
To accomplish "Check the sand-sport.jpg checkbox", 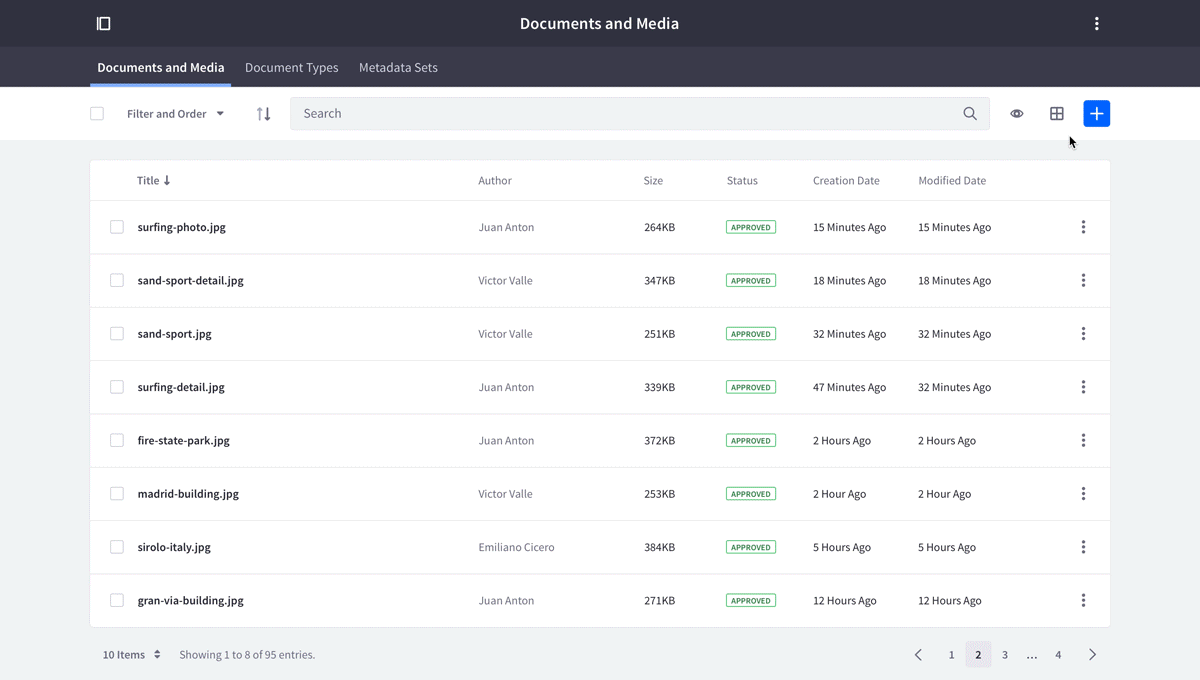I will point(116,333).
